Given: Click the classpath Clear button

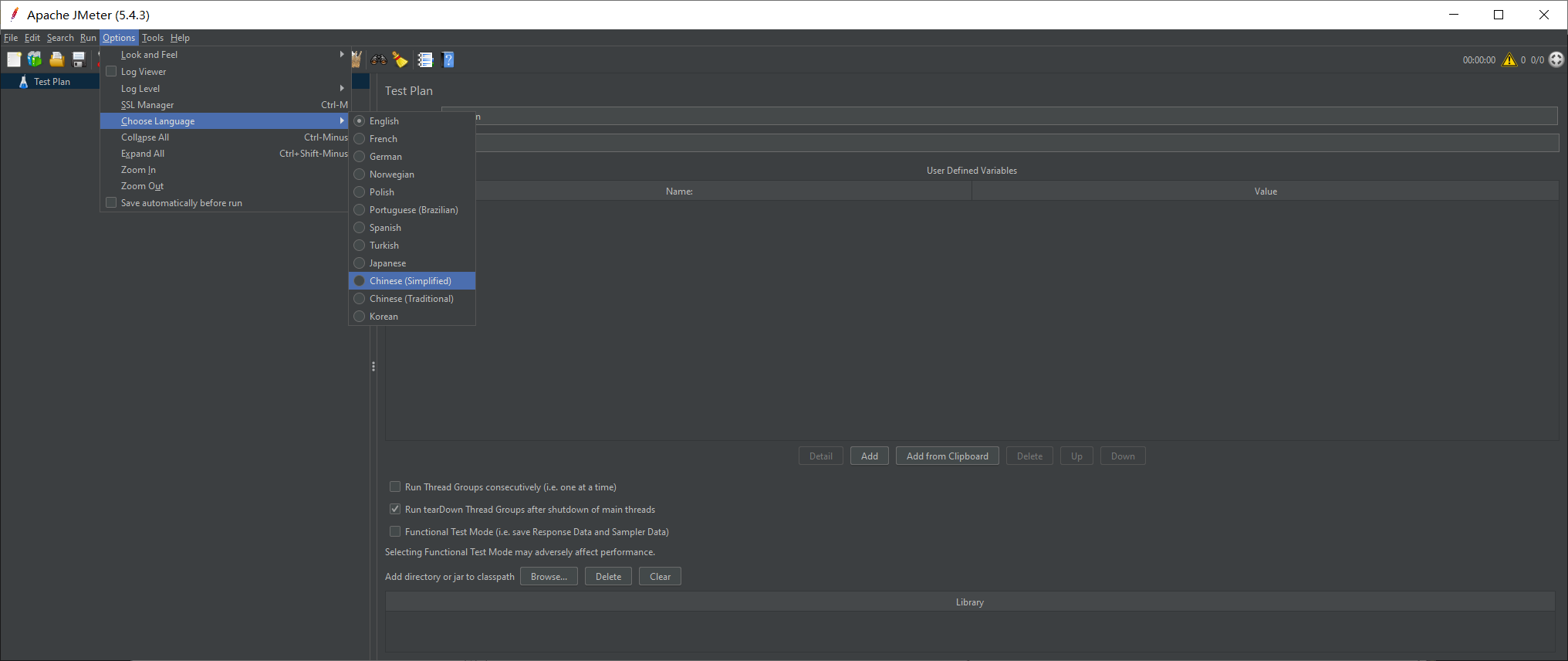Looking at the screenshot, I should [660, 577].
